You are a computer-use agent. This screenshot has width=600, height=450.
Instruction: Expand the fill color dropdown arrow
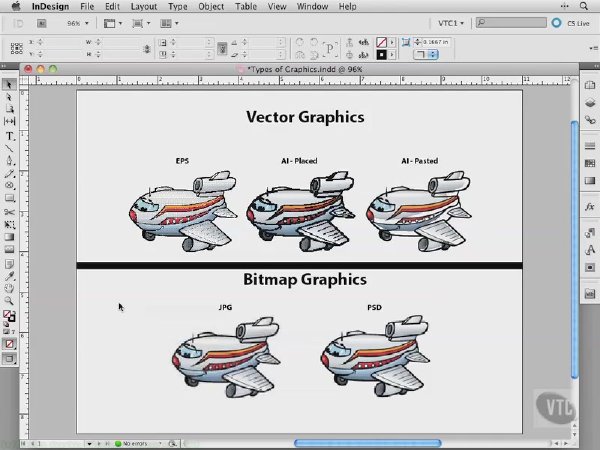(x=392, y=42)
